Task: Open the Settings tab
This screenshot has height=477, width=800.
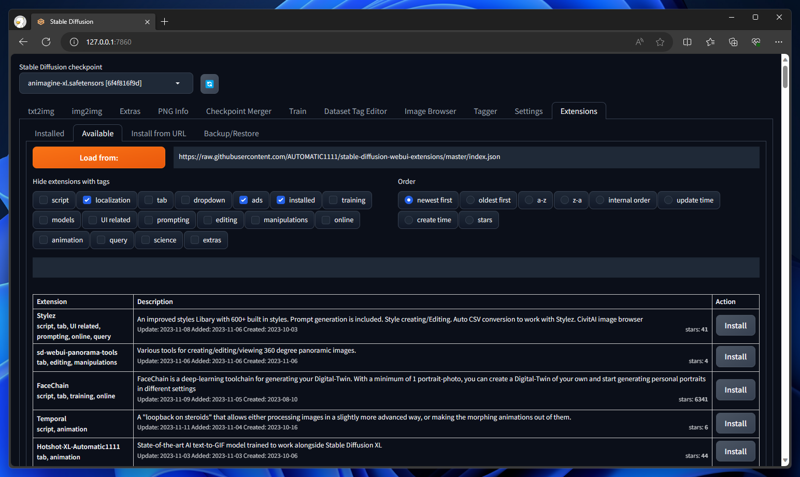Action: coord(528,111)
